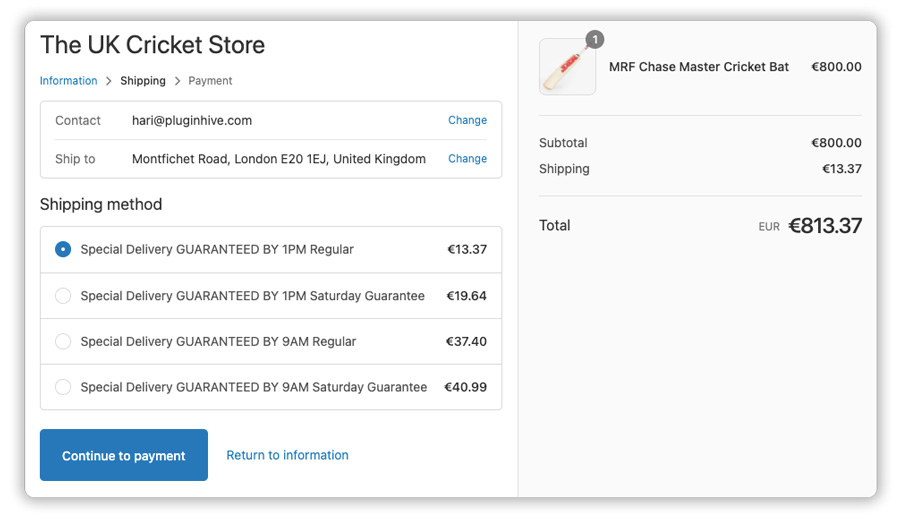Screen dimensions: 900x519
Task: Click the €19.64 shipping price
Action: click(467, 296)
